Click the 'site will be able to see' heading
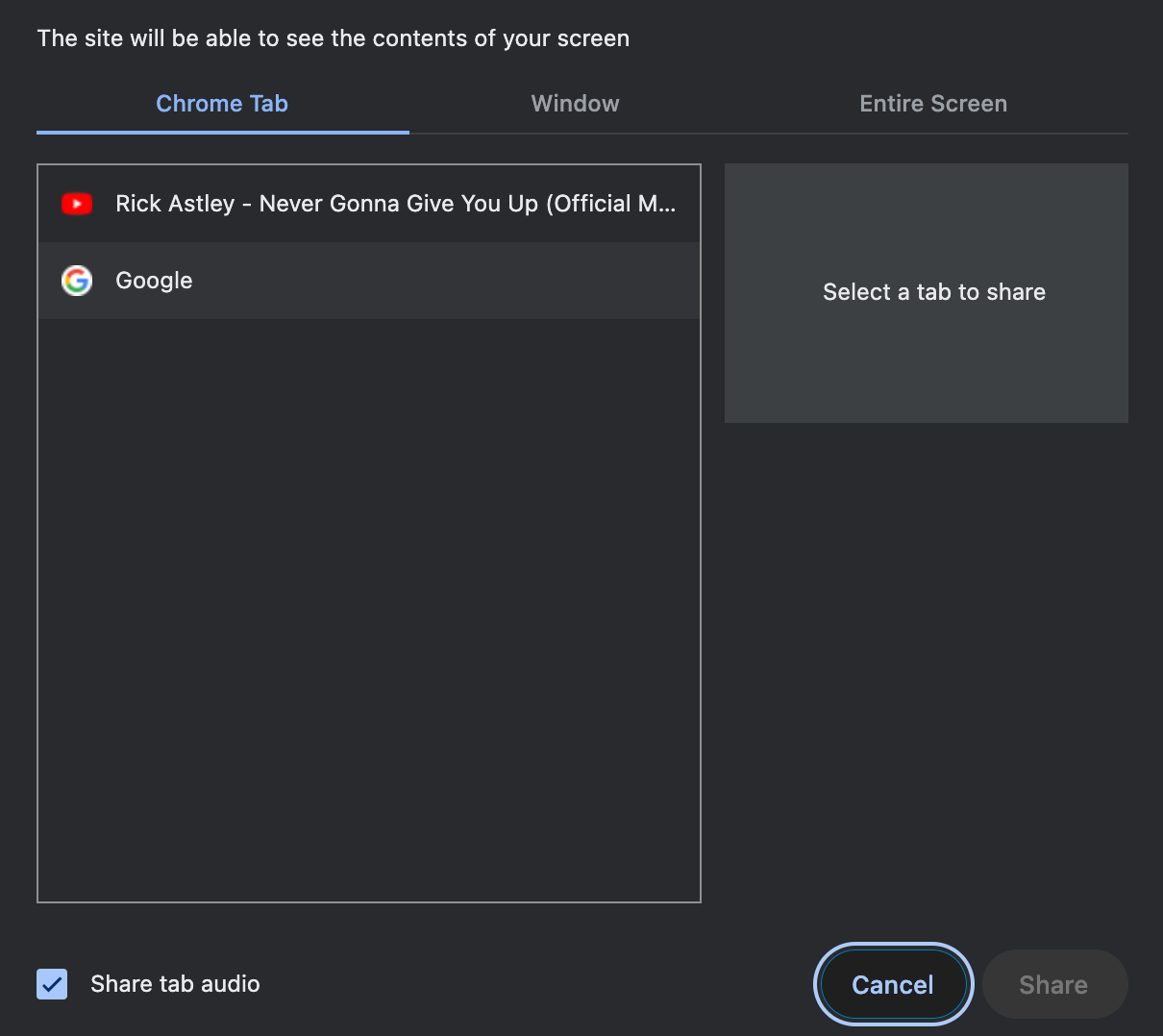1163x1036 pixels. [x=333, y=38]
